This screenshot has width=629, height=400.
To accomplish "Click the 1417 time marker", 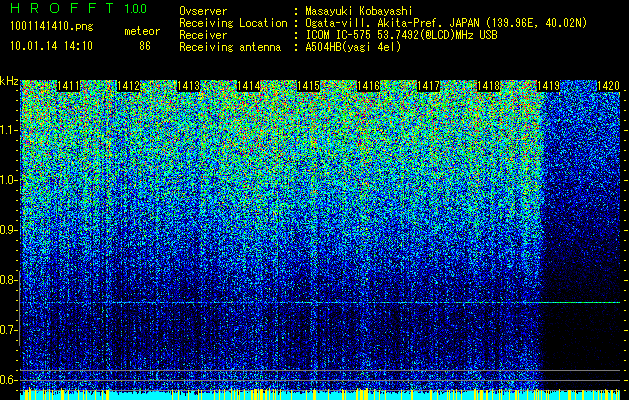I will pos(429,85).
